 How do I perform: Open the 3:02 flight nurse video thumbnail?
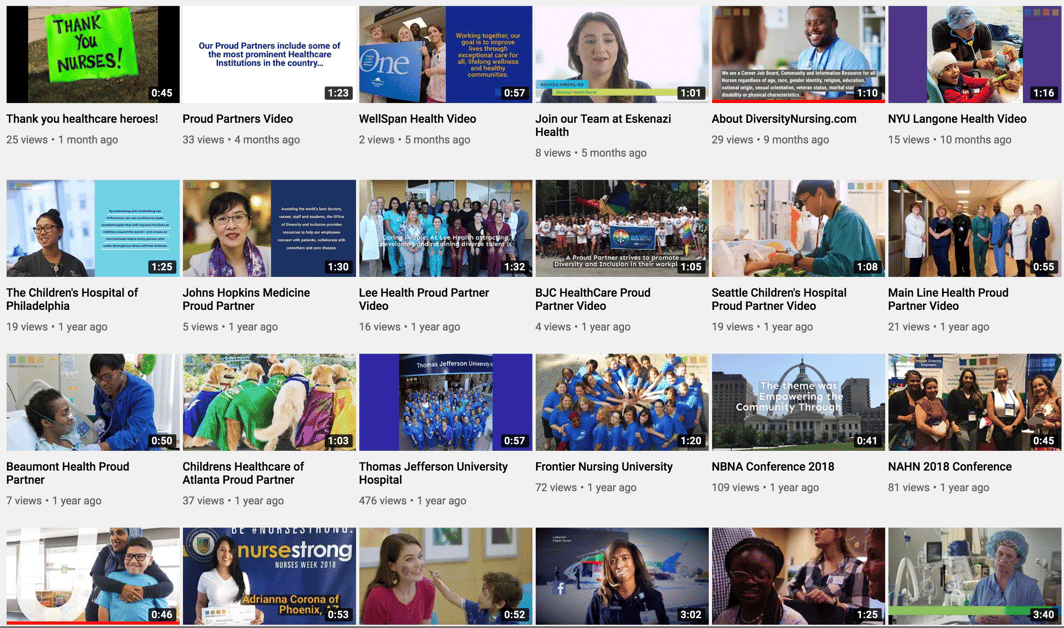[x=622, y=576]
